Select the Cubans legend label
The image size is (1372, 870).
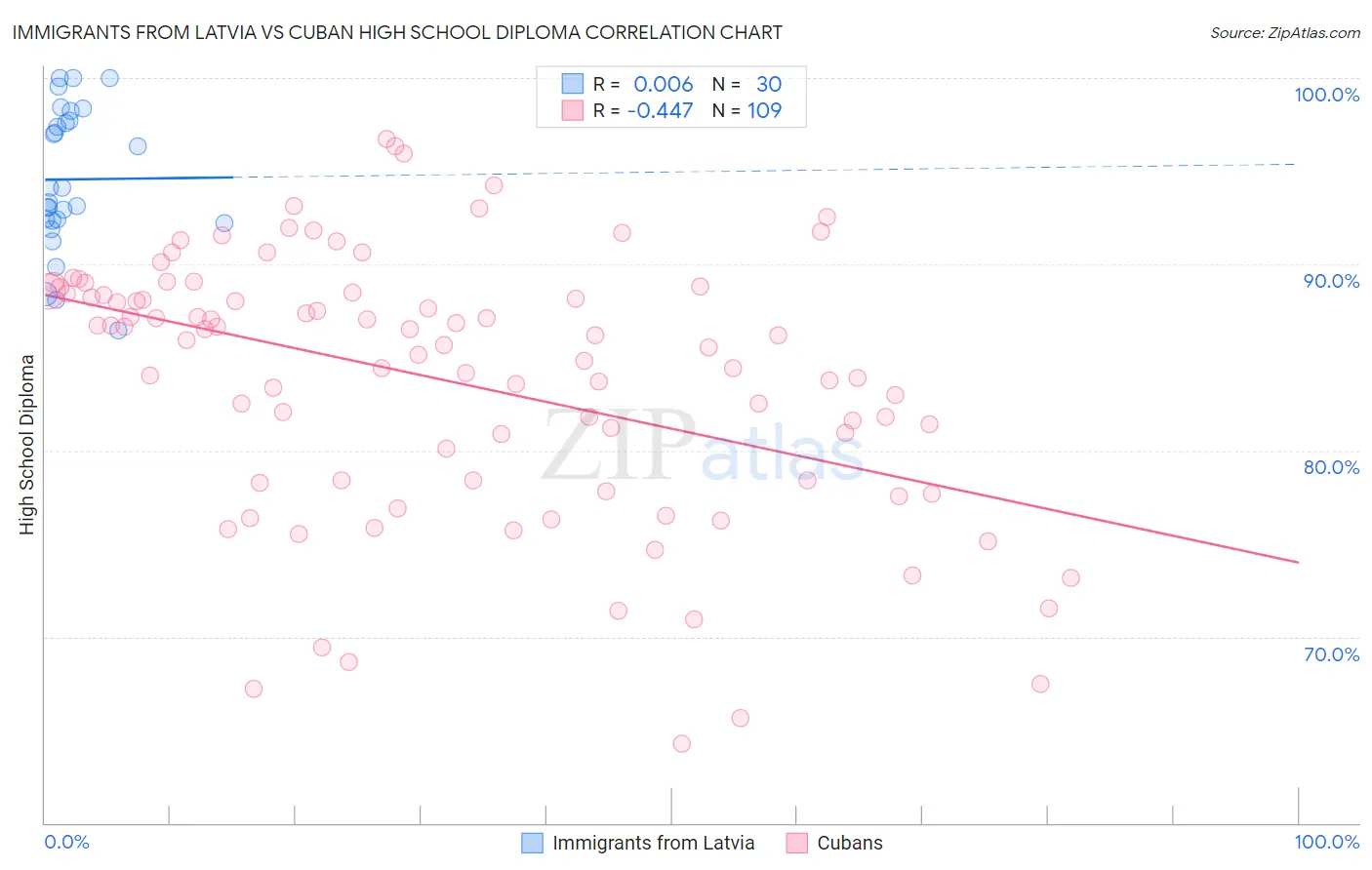pos(850,843)
